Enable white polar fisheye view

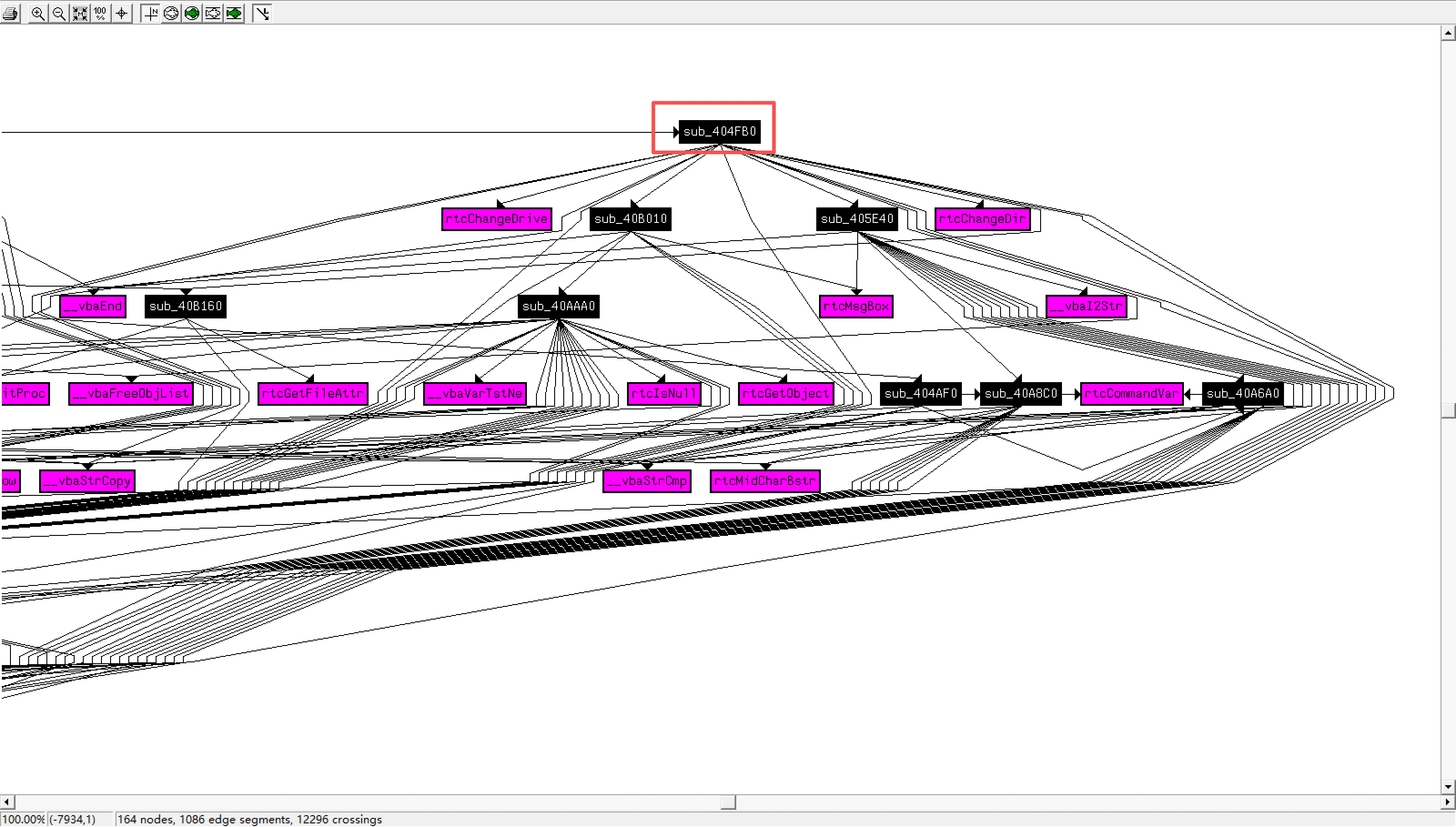(x=171, y=13)
